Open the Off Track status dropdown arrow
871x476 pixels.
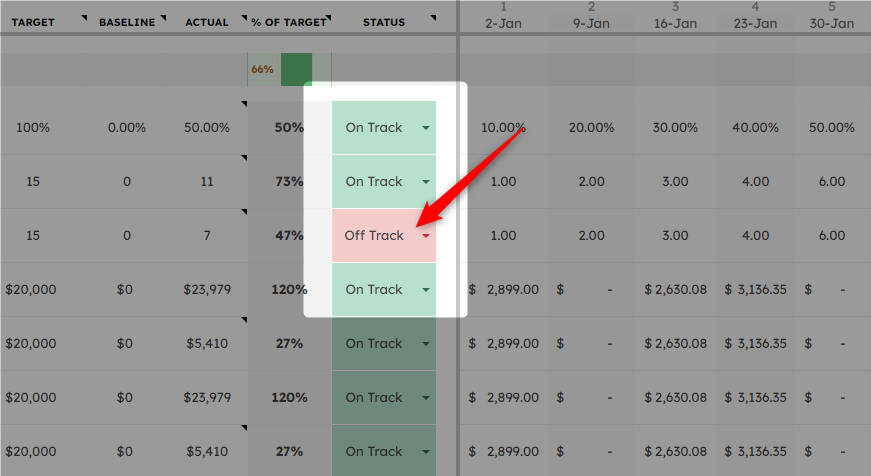coord(426,236)
